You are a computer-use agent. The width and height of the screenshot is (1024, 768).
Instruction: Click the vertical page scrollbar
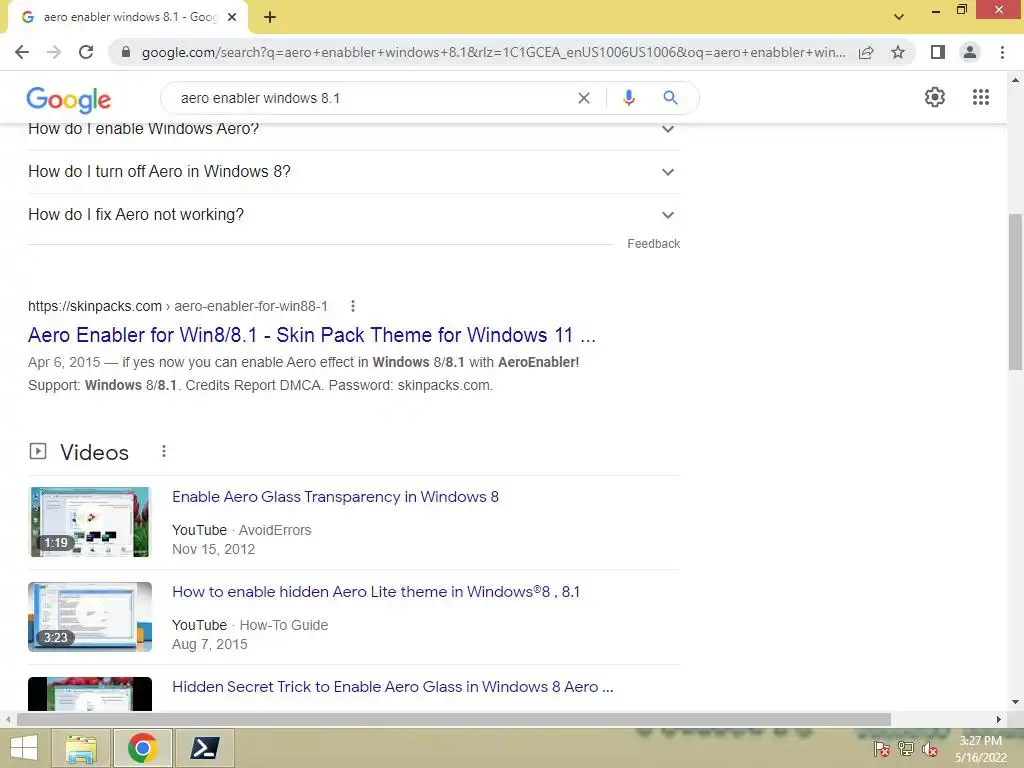pos(1015,292)
